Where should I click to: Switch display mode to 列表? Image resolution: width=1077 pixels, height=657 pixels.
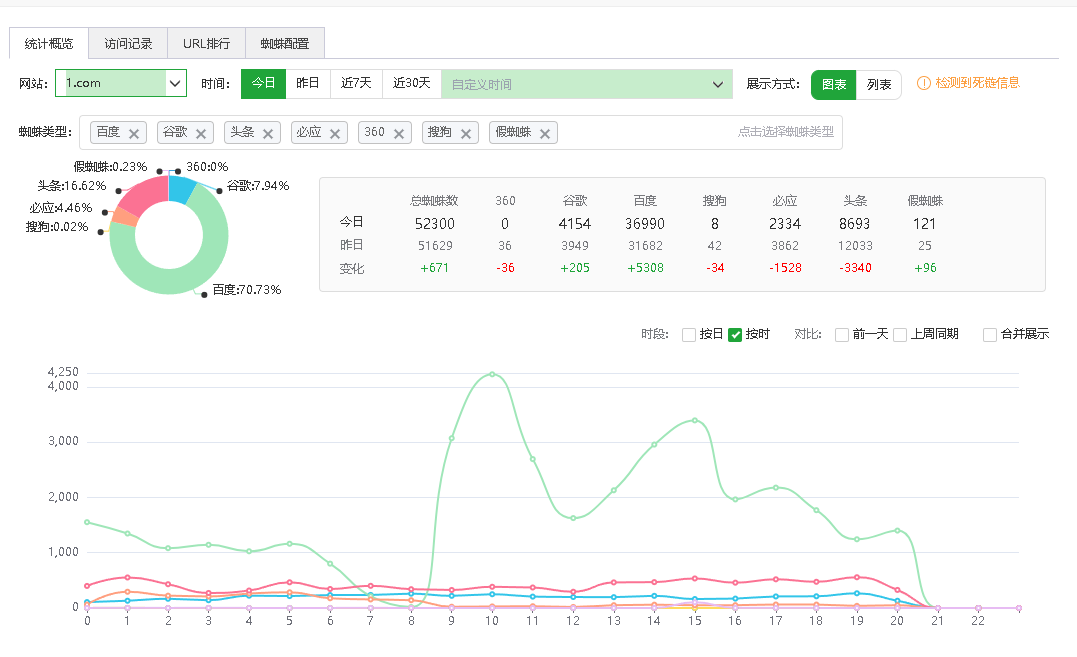point(878,84)
